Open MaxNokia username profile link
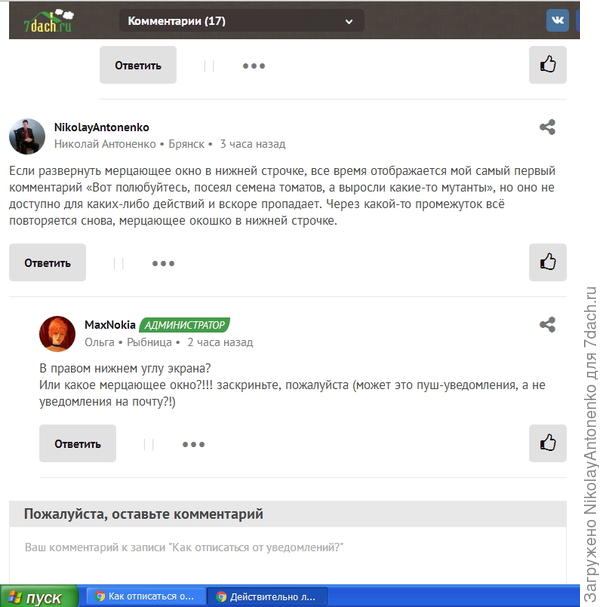 [110, 324]
